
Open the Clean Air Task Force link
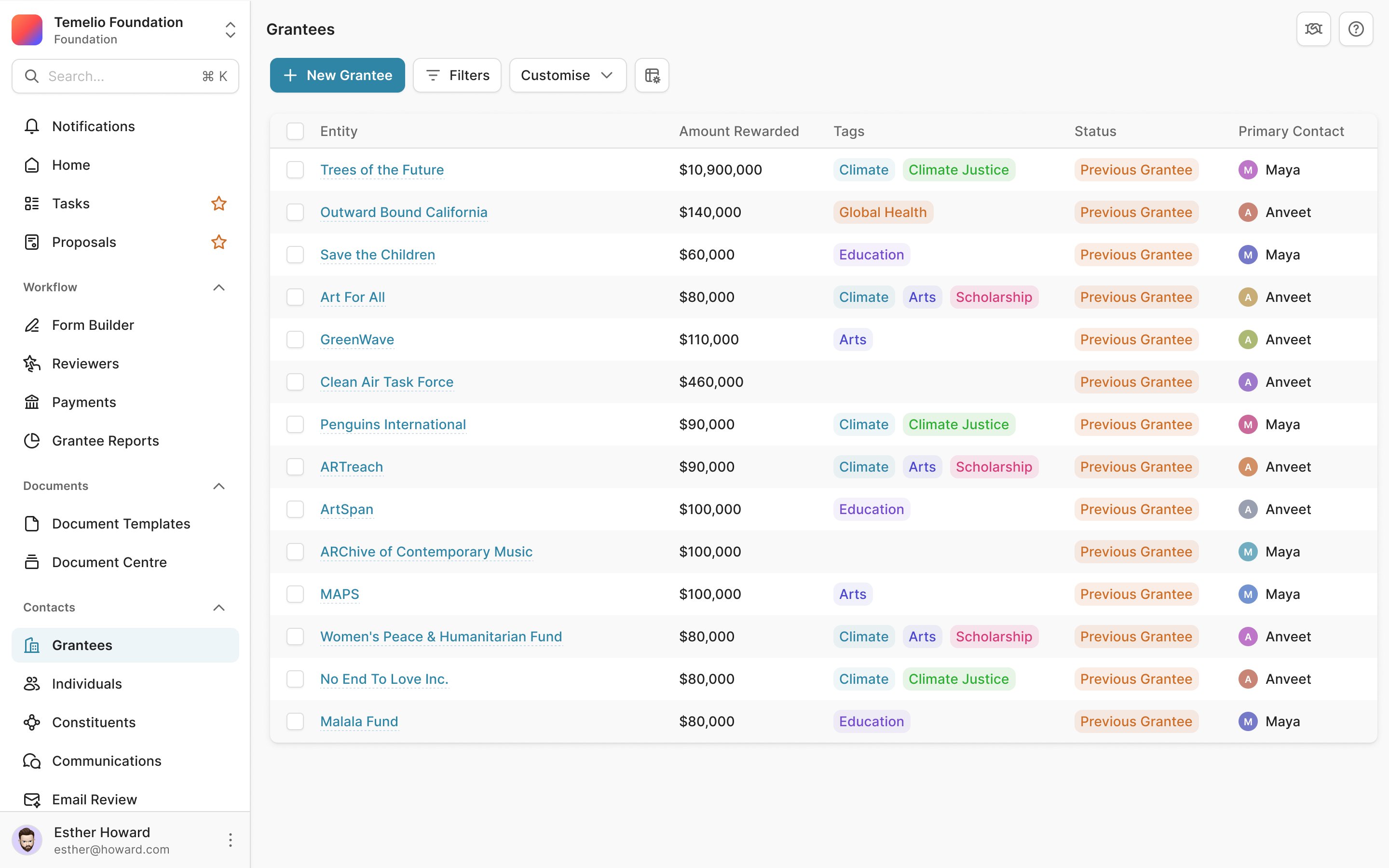[387, 382]
